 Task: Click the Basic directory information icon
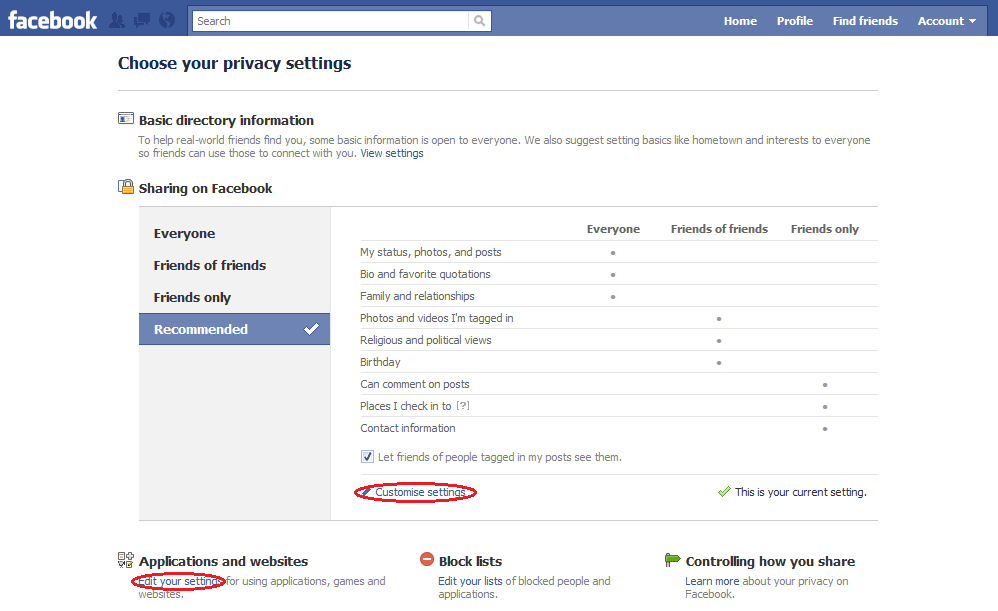coord(126,118)
